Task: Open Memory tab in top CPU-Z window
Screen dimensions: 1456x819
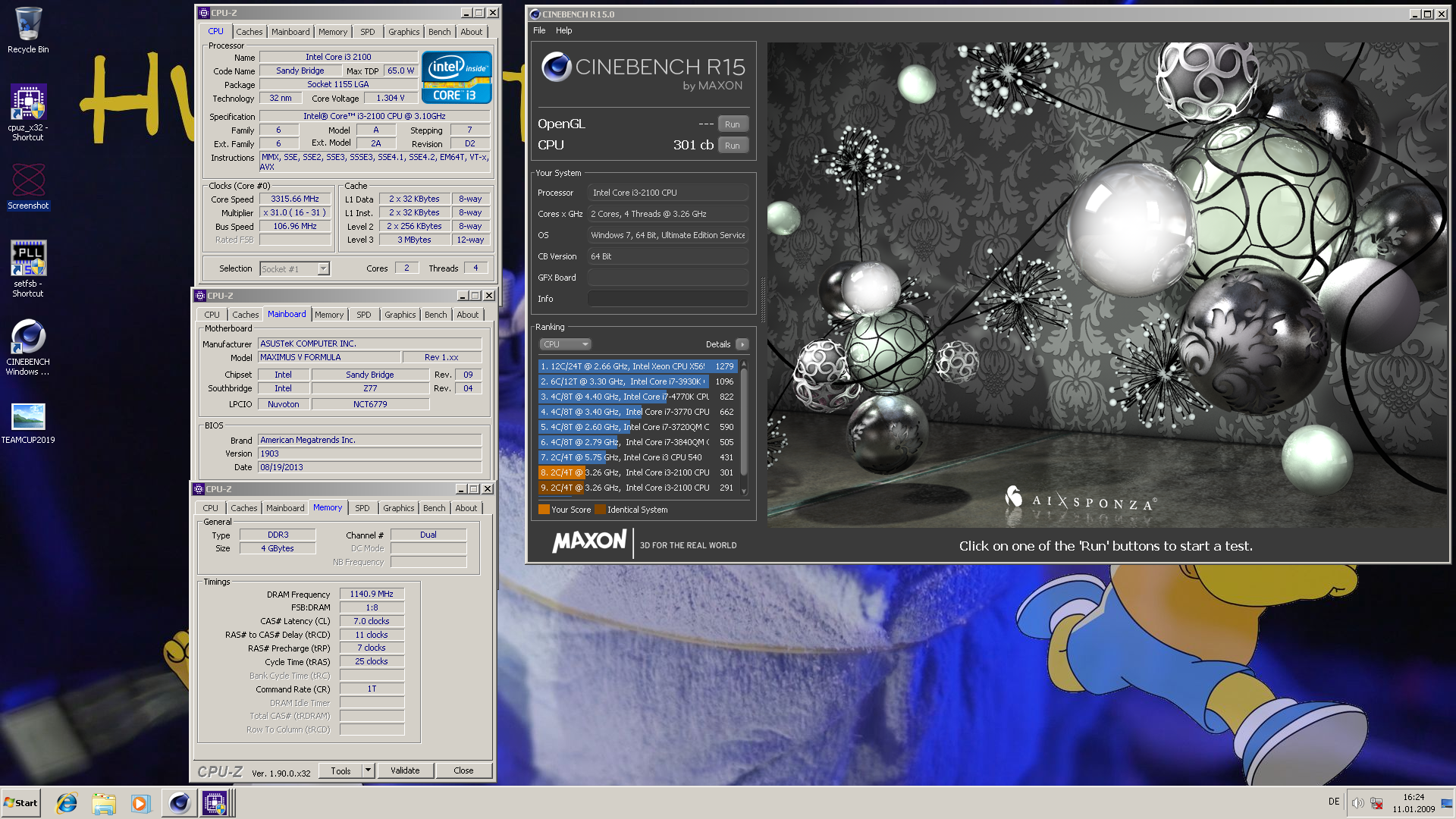Action: pyautogui.click(x=333, y=32)
